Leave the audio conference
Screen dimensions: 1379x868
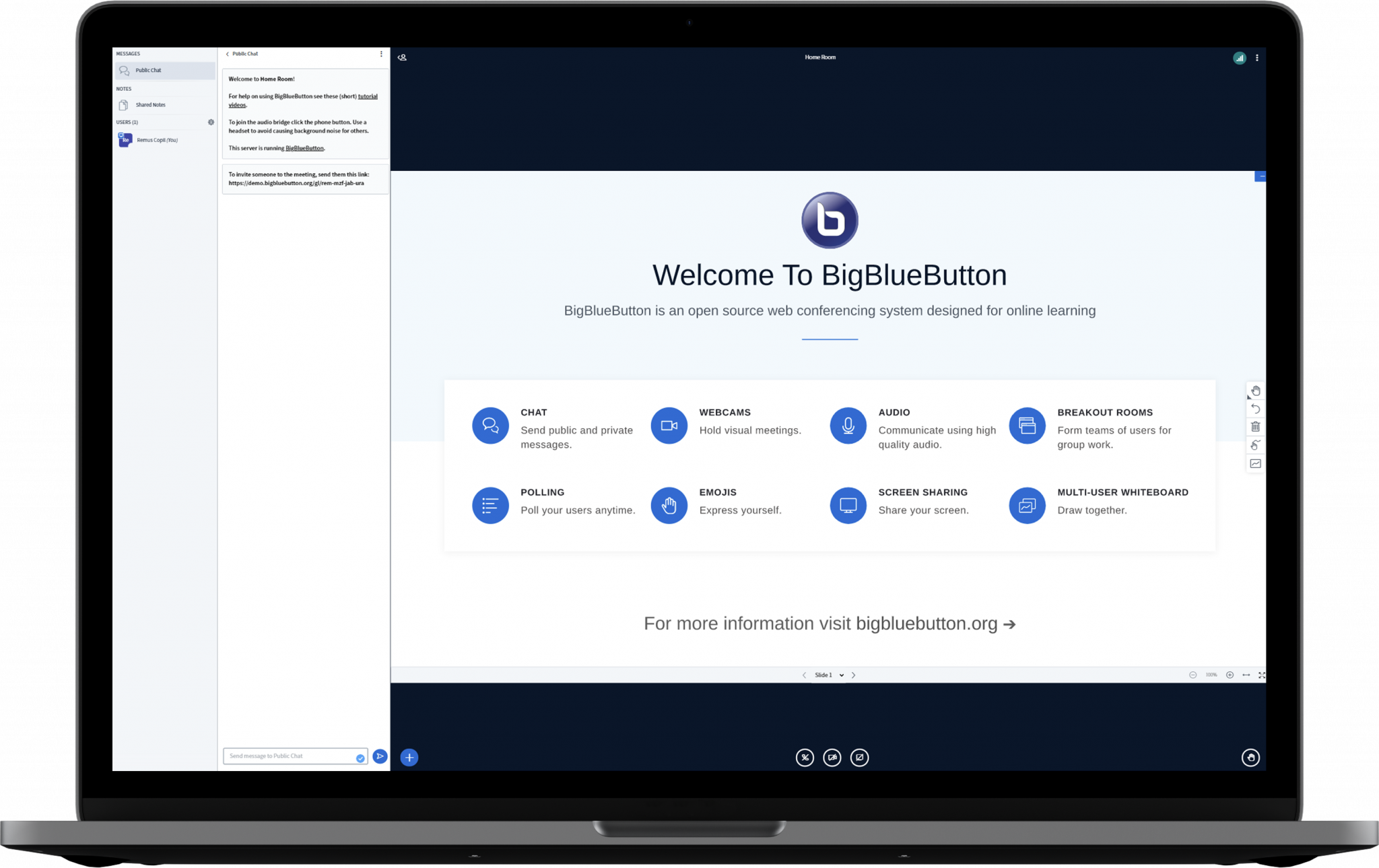805,758
